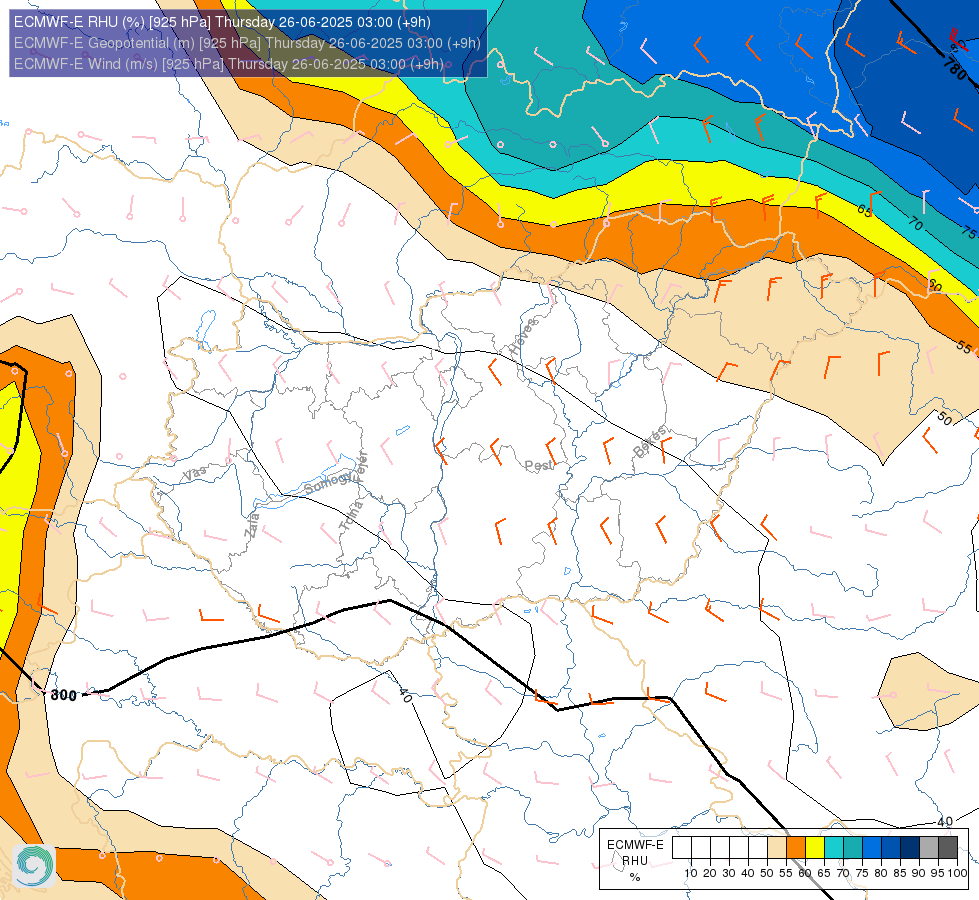The height and width of the screenshot is (900, 979).
Task: Click the Pest county label
Action: [x=538, y=465]
